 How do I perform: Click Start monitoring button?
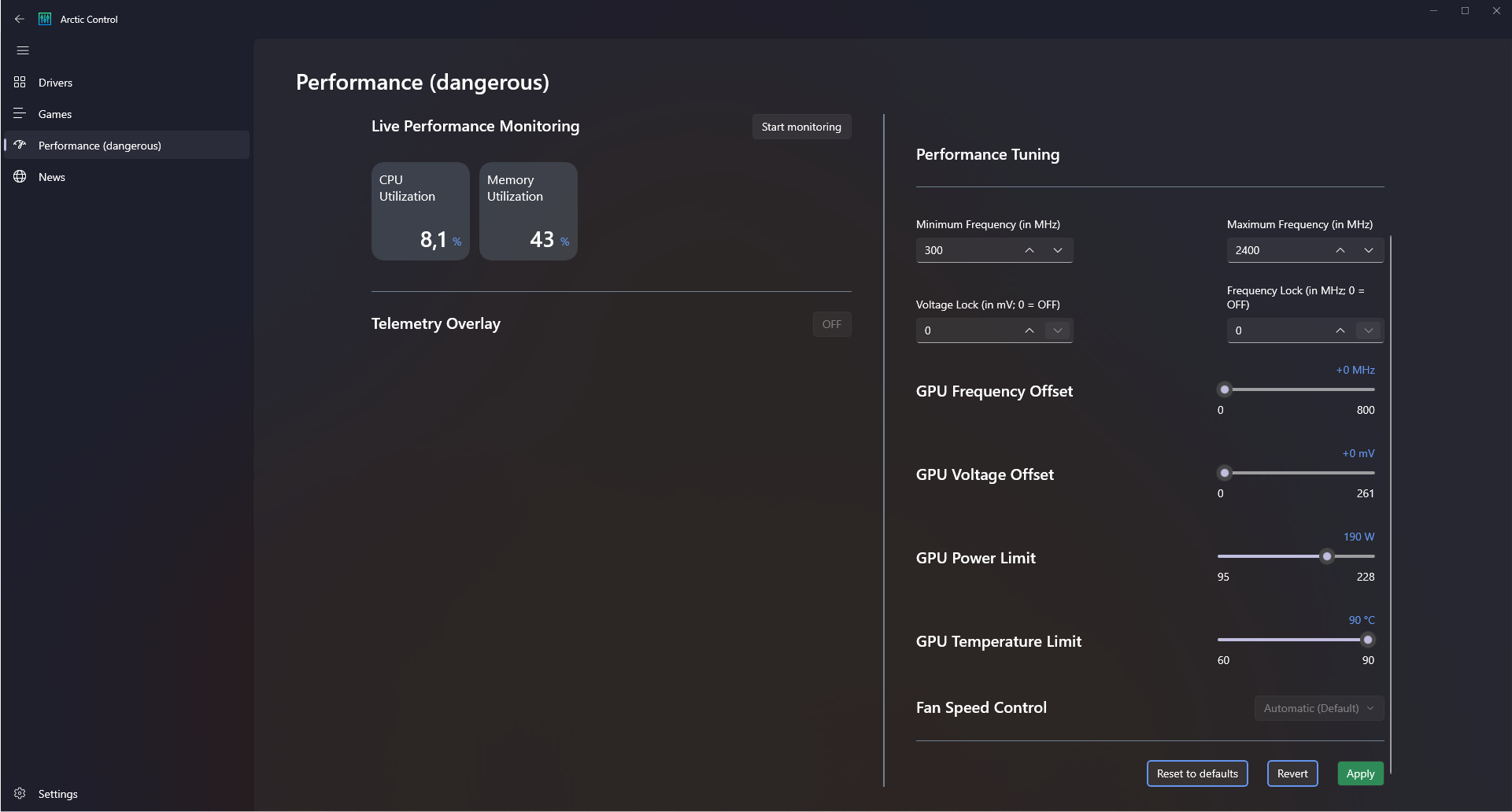801,127
